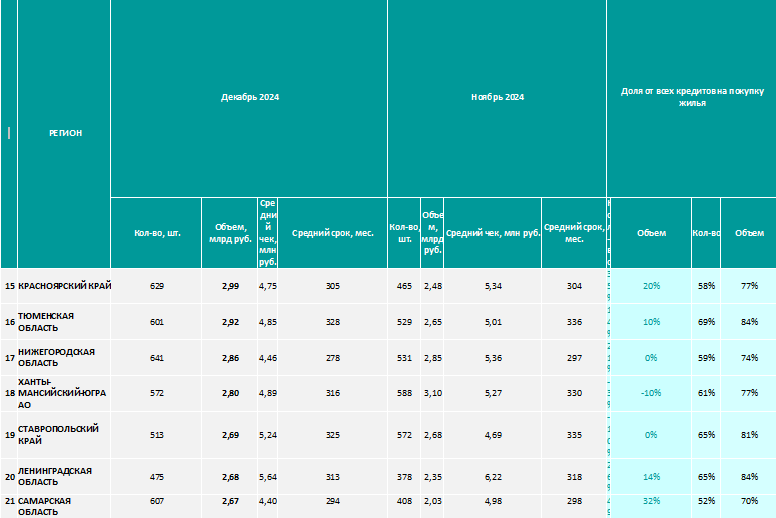Click 513 in Ставропольский край row
Image resolution: width=776 pixels, height=518 pixels.
(x=157, y=435)
